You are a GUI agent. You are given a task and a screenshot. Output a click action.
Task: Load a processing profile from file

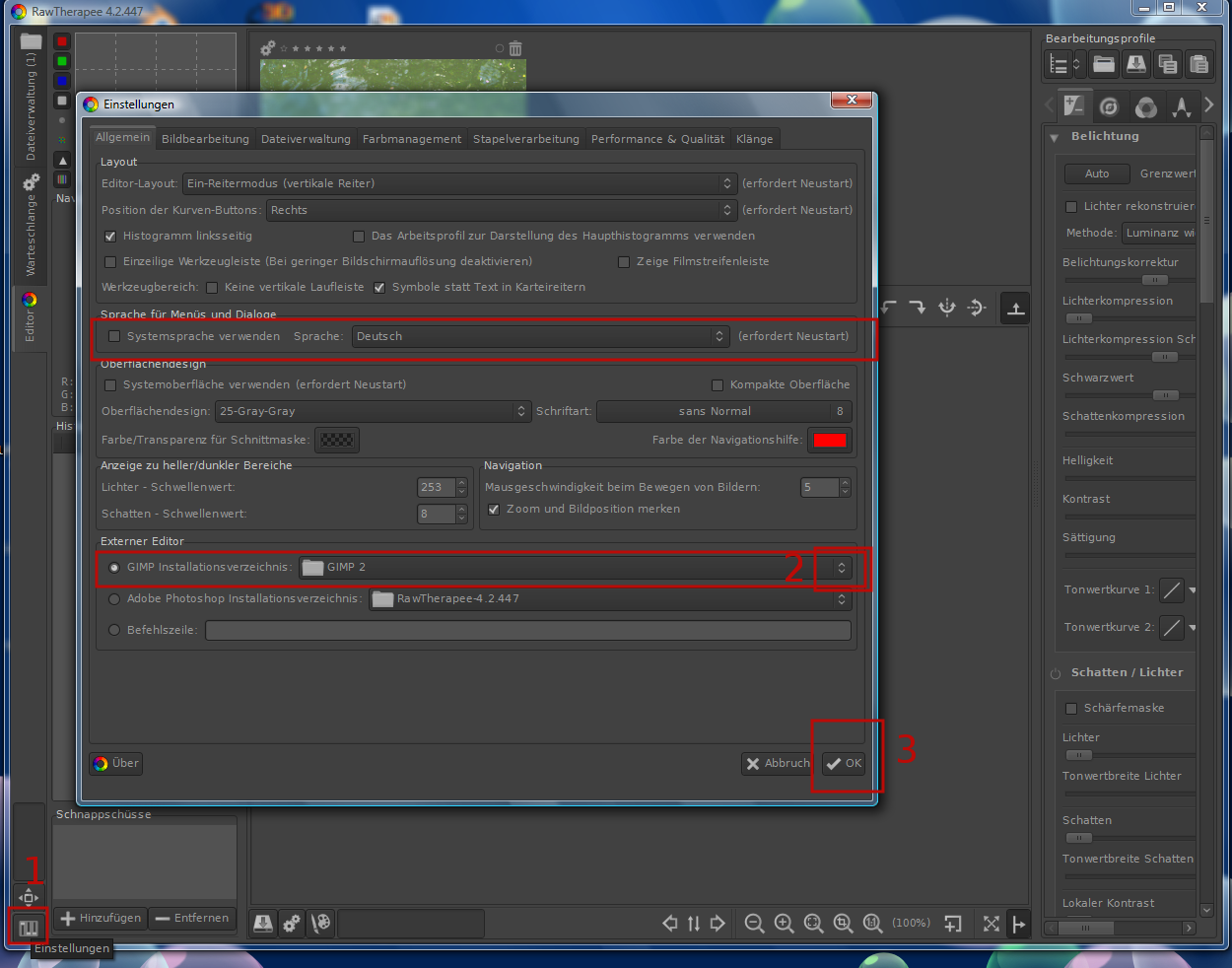[1104, 65]
